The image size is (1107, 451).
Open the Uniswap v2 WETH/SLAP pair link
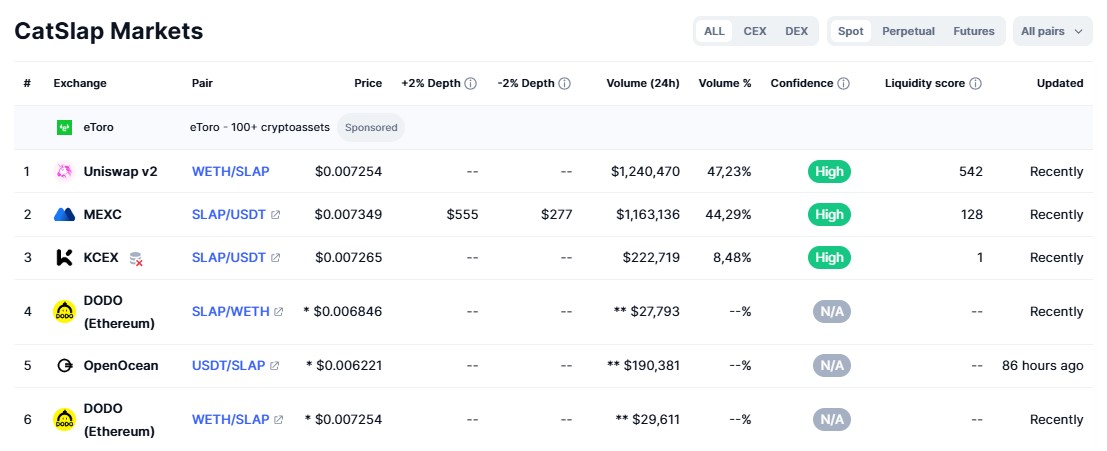point(230,172)
